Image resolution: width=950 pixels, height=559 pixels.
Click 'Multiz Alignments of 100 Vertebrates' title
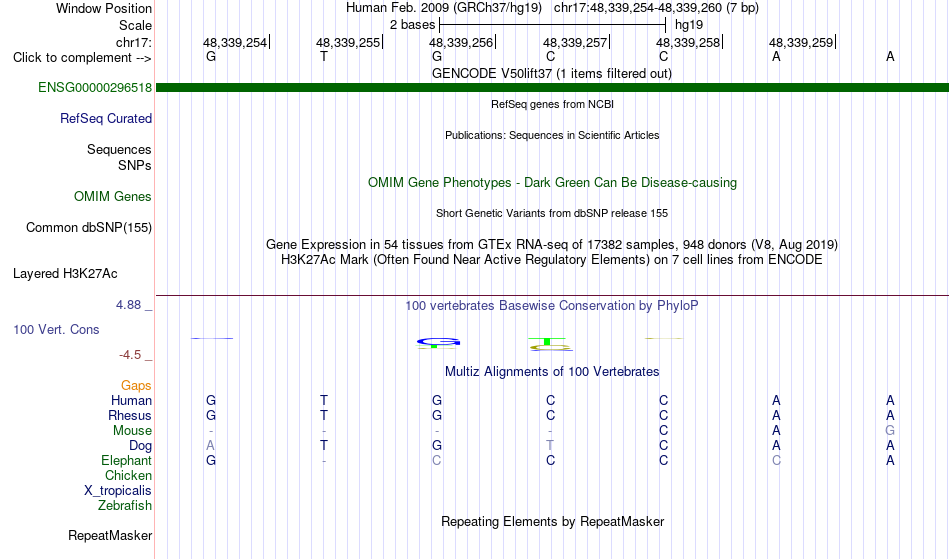(552, 371)
